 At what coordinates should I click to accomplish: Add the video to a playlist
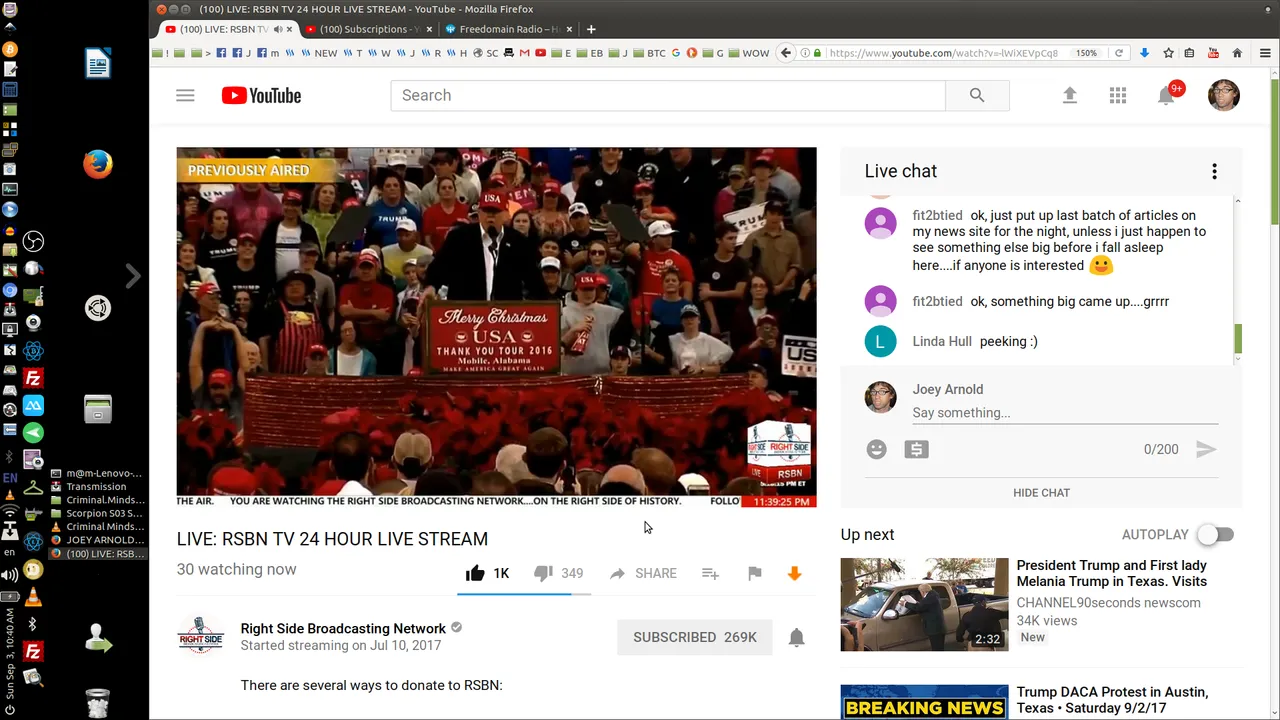[710, 573]
